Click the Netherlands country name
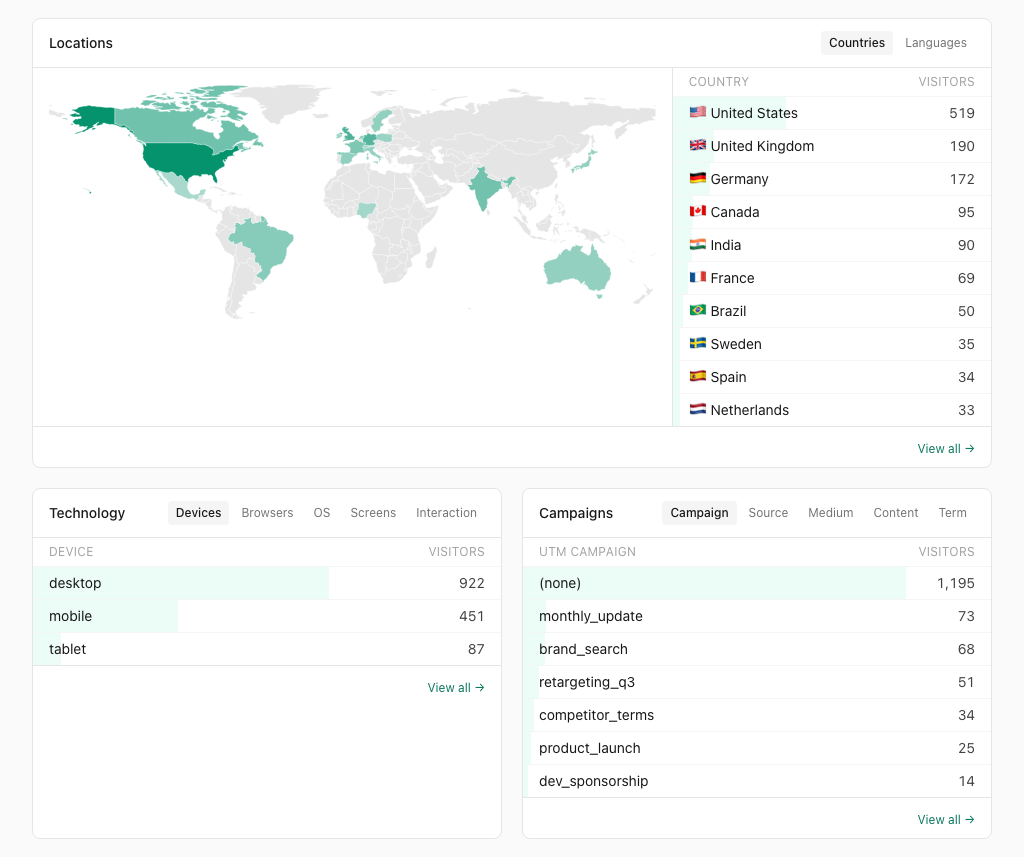 pyautogui.click(x=750, y=410)
